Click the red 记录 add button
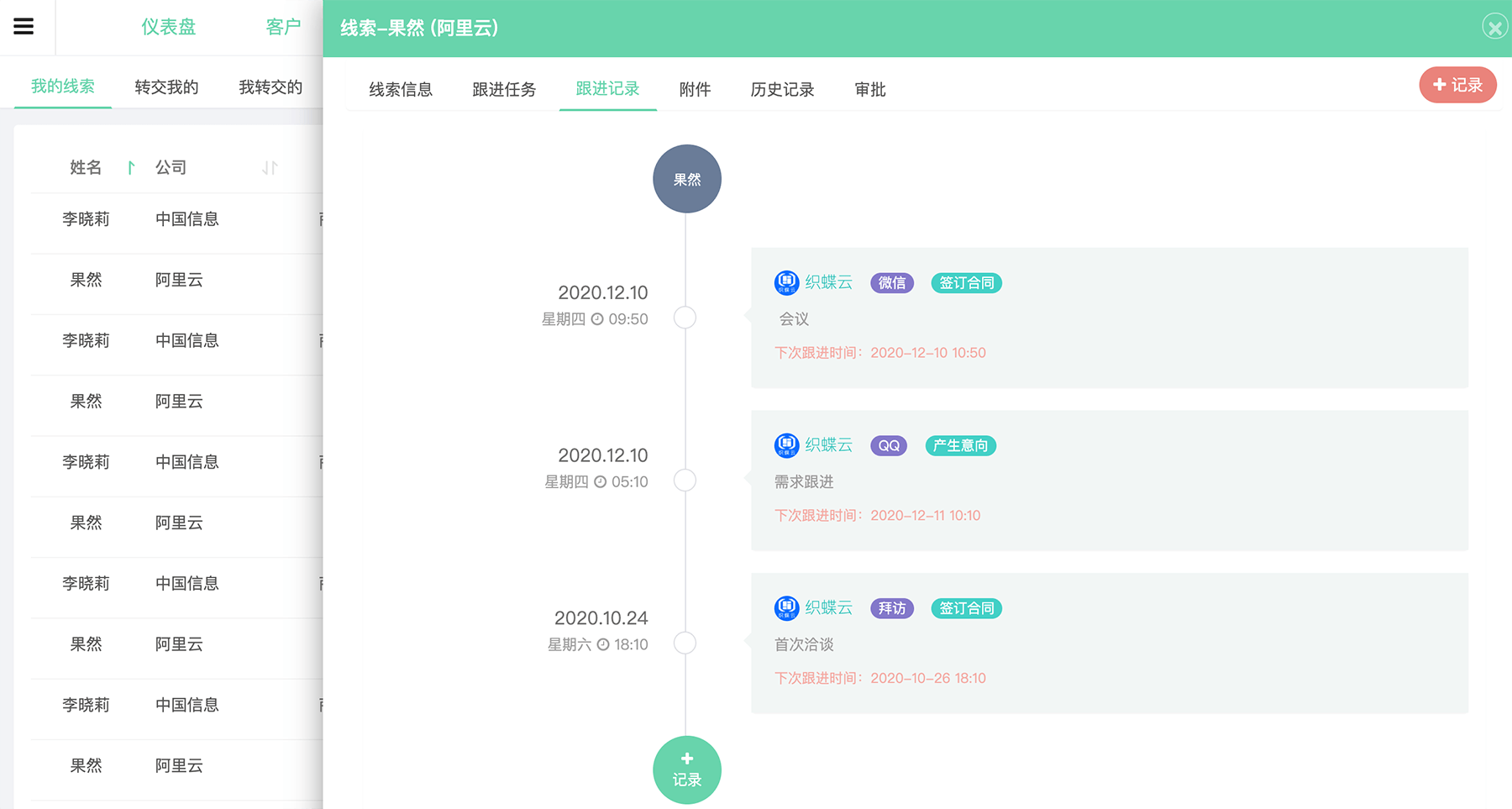The width and height of the screenshot is (1512, 809). pos(1457,85)
